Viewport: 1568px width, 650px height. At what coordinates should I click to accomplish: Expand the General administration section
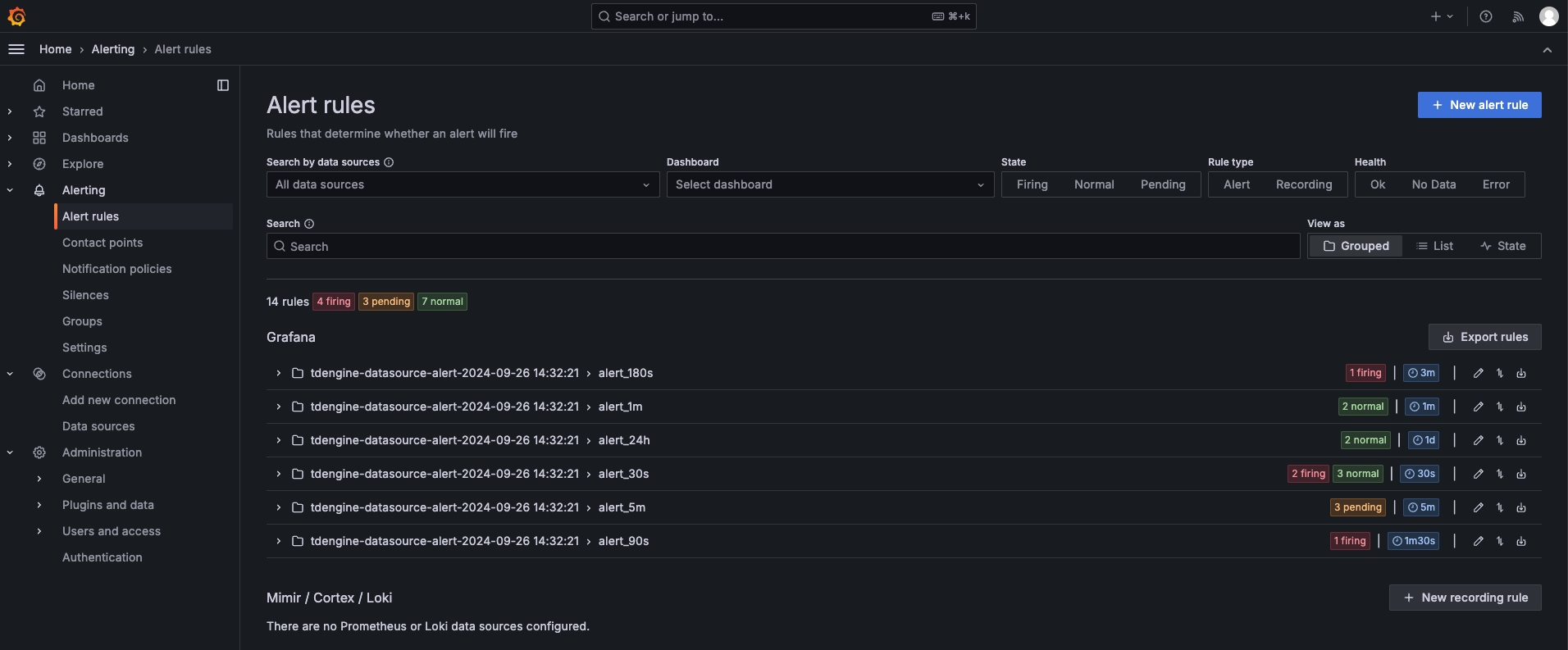click(39, 479)
